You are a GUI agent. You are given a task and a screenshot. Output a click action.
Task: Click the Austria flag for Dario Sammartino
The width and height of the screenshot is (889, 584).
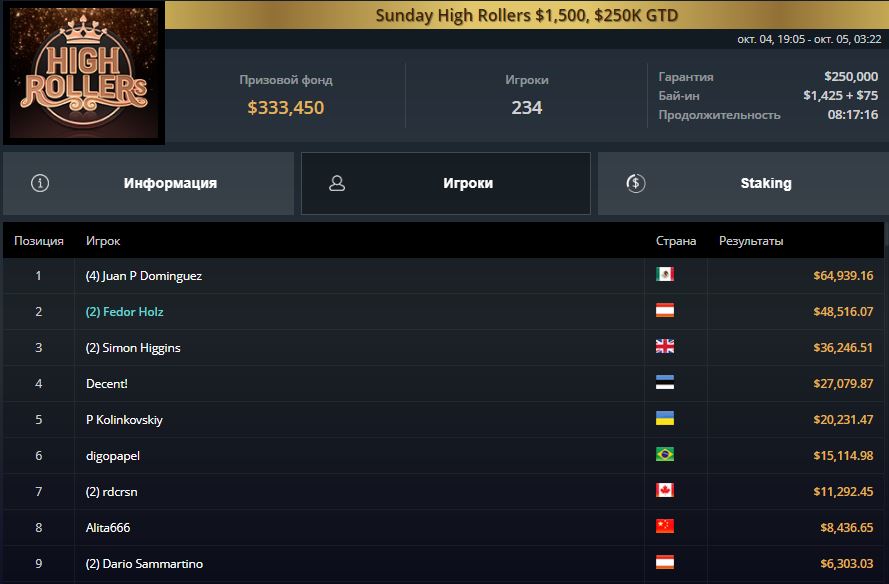(x=664, y=562)
